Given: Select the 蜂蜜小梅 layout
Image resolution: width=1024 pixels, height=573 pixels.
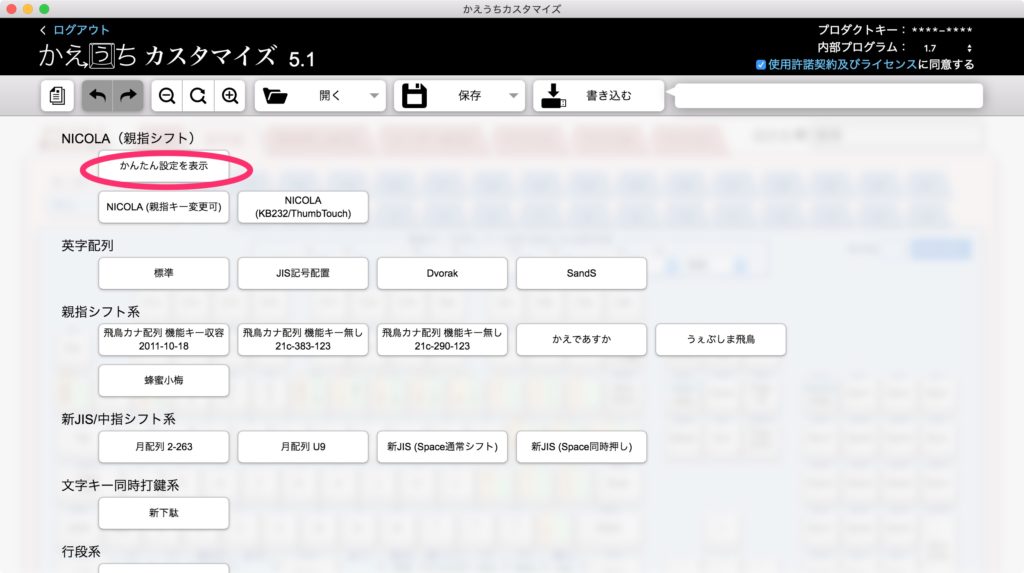Looking at the screenshot, I should (x=163, y=380).
